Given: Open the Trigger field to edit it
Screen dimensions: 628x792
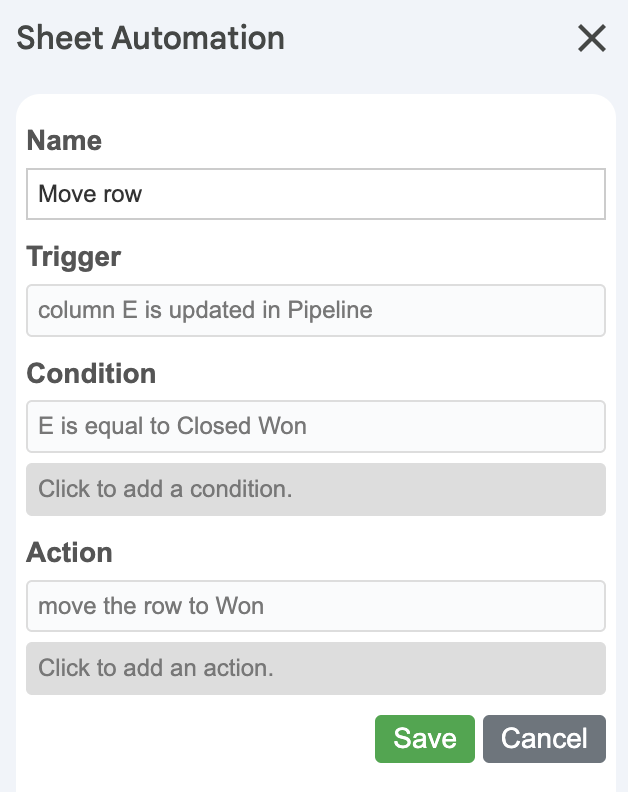Looking at the screenshot, I should [316, 310].
